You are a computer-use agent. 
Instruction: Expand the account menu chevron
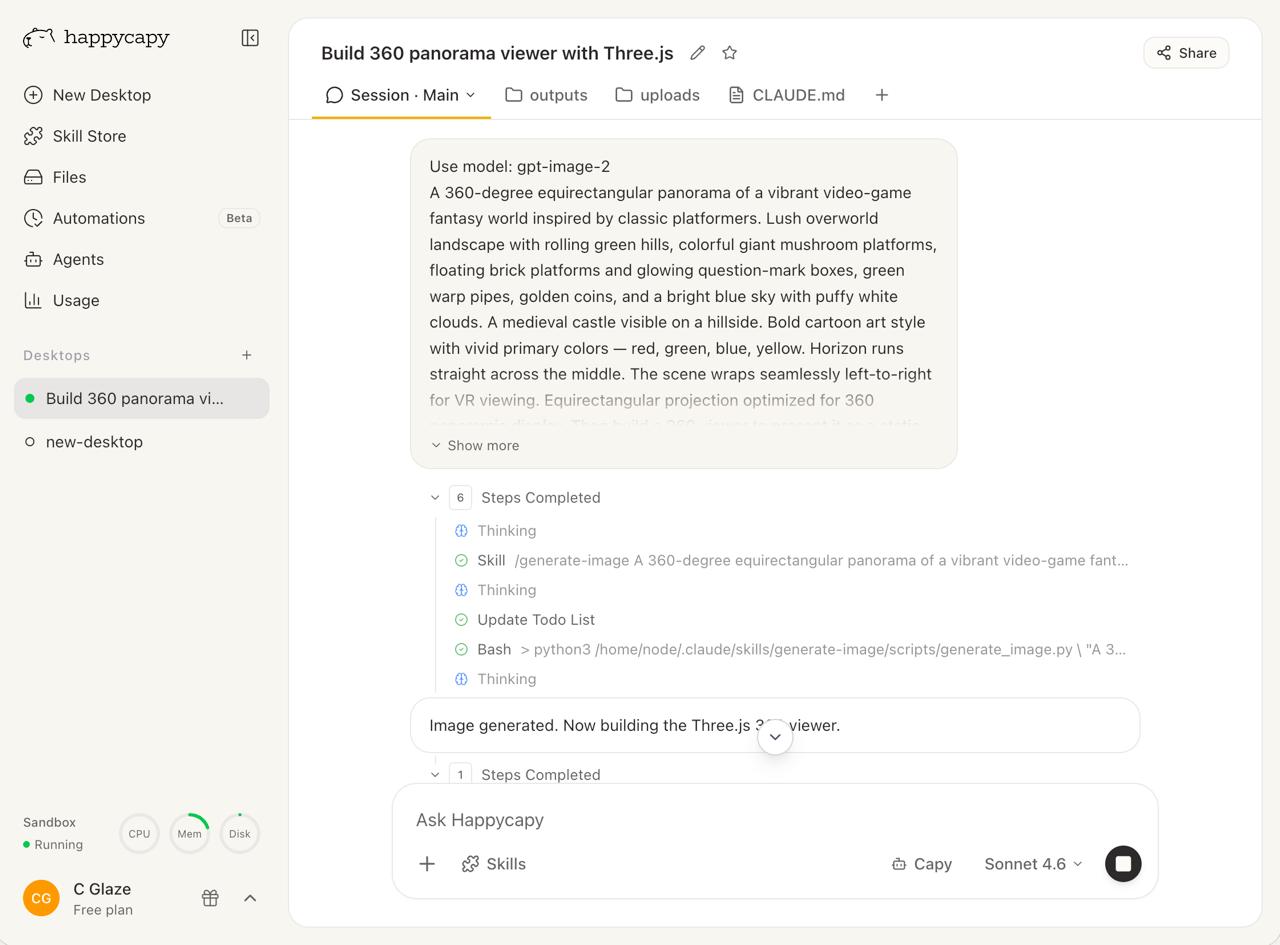pos(250,898)
